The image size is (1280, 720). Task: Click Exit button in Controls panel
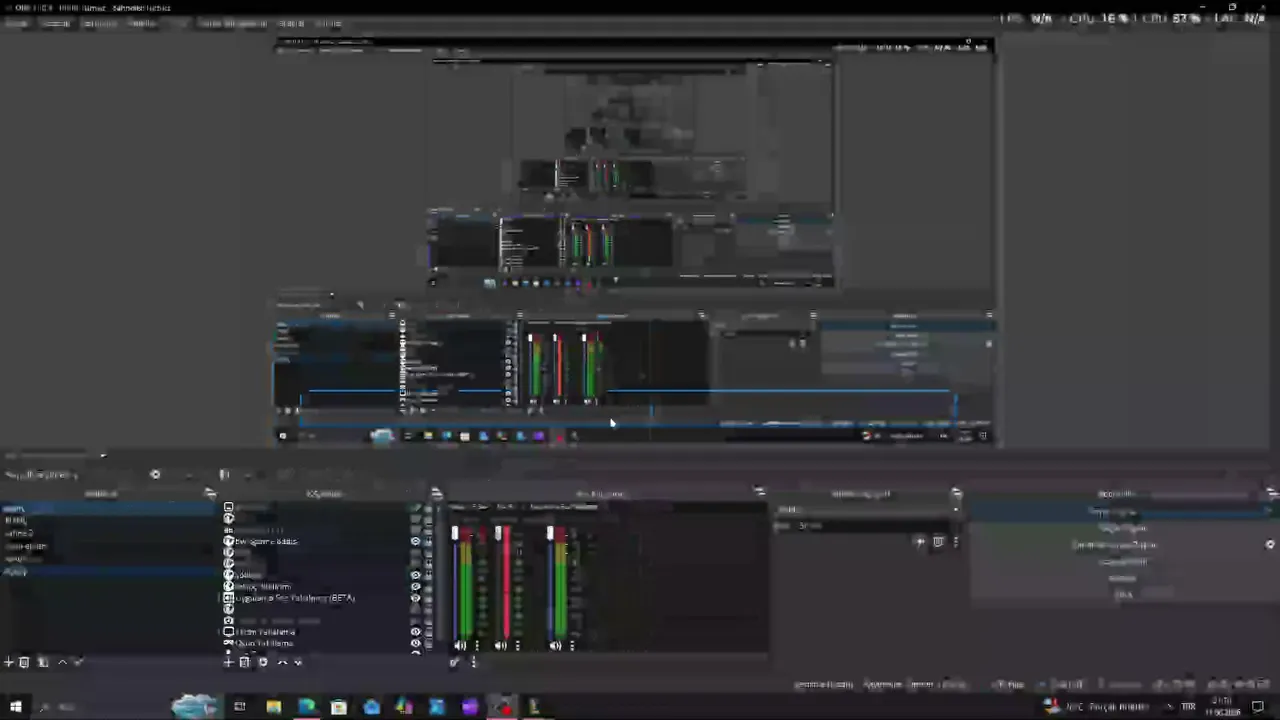(x=1119, y=594)
